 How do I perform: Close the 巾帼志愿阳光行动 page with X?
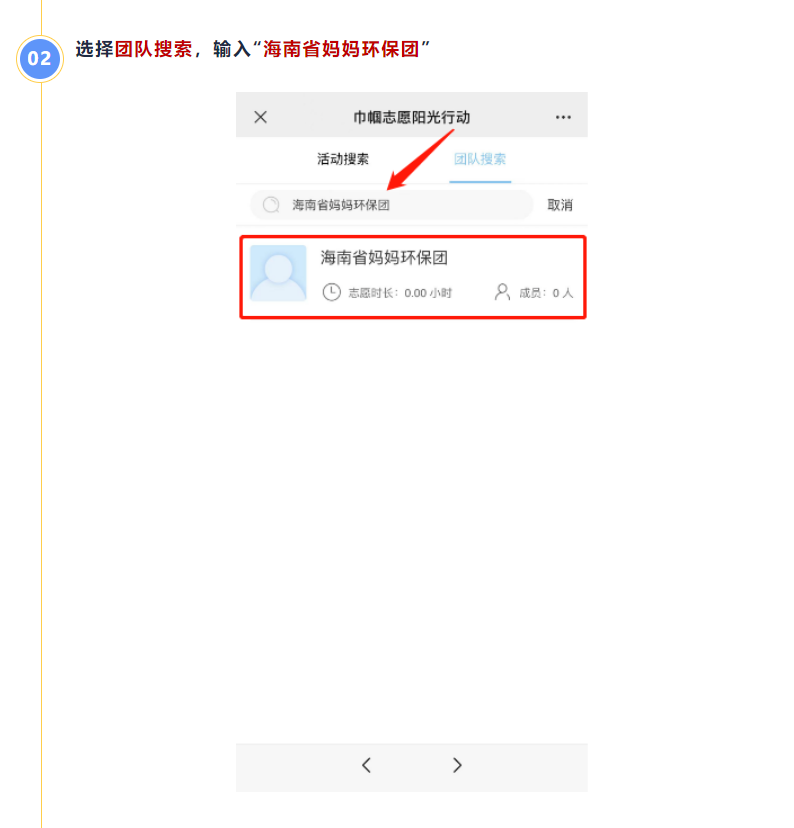tap(260, 117)
